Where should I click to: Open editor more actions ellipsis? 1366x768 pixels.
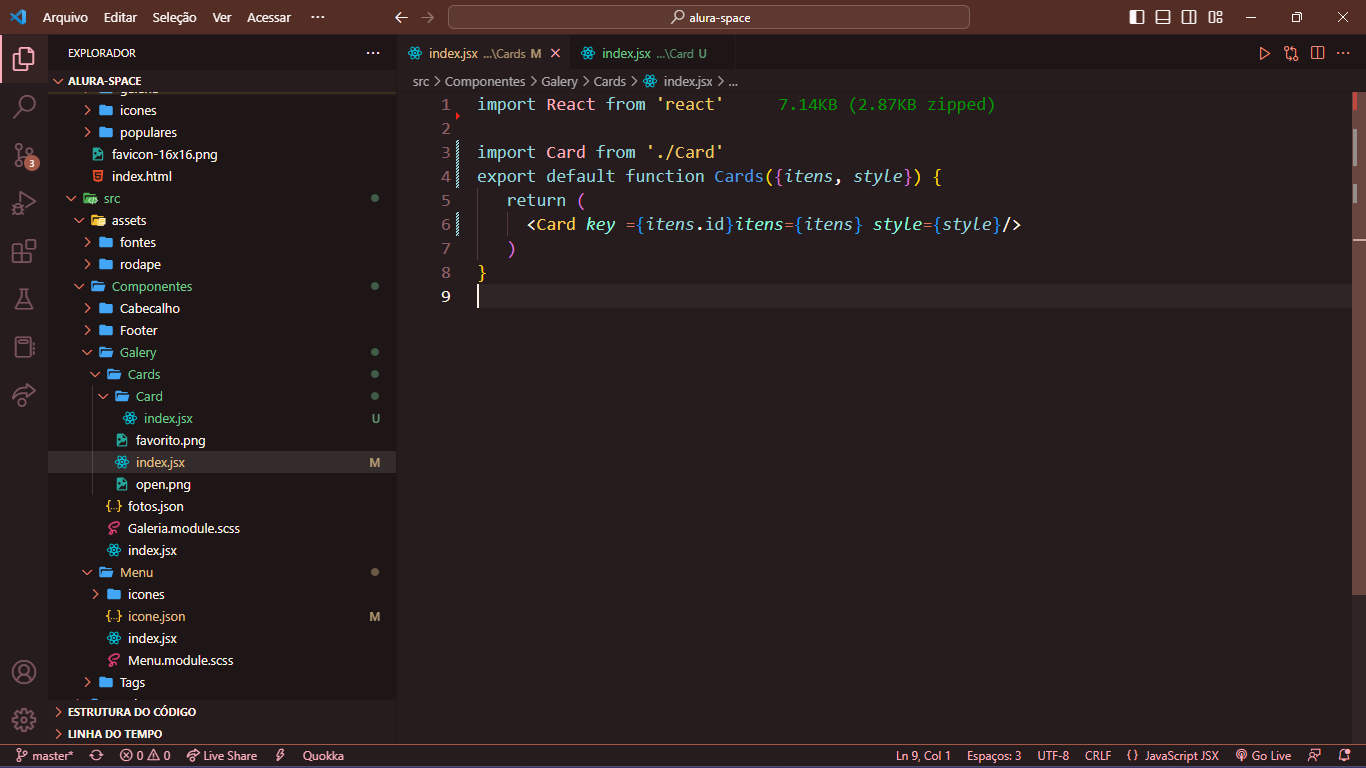click(1344, 53)
